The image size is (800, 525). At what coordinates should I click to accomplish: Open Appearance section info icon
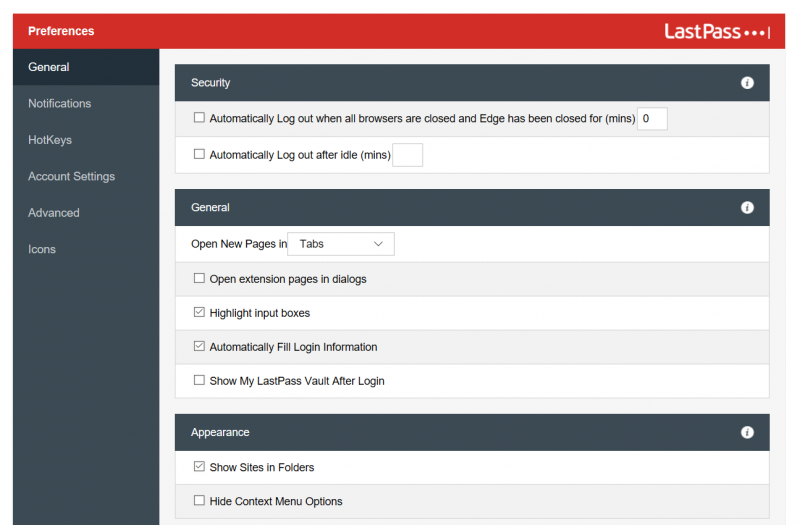(747, 433)
